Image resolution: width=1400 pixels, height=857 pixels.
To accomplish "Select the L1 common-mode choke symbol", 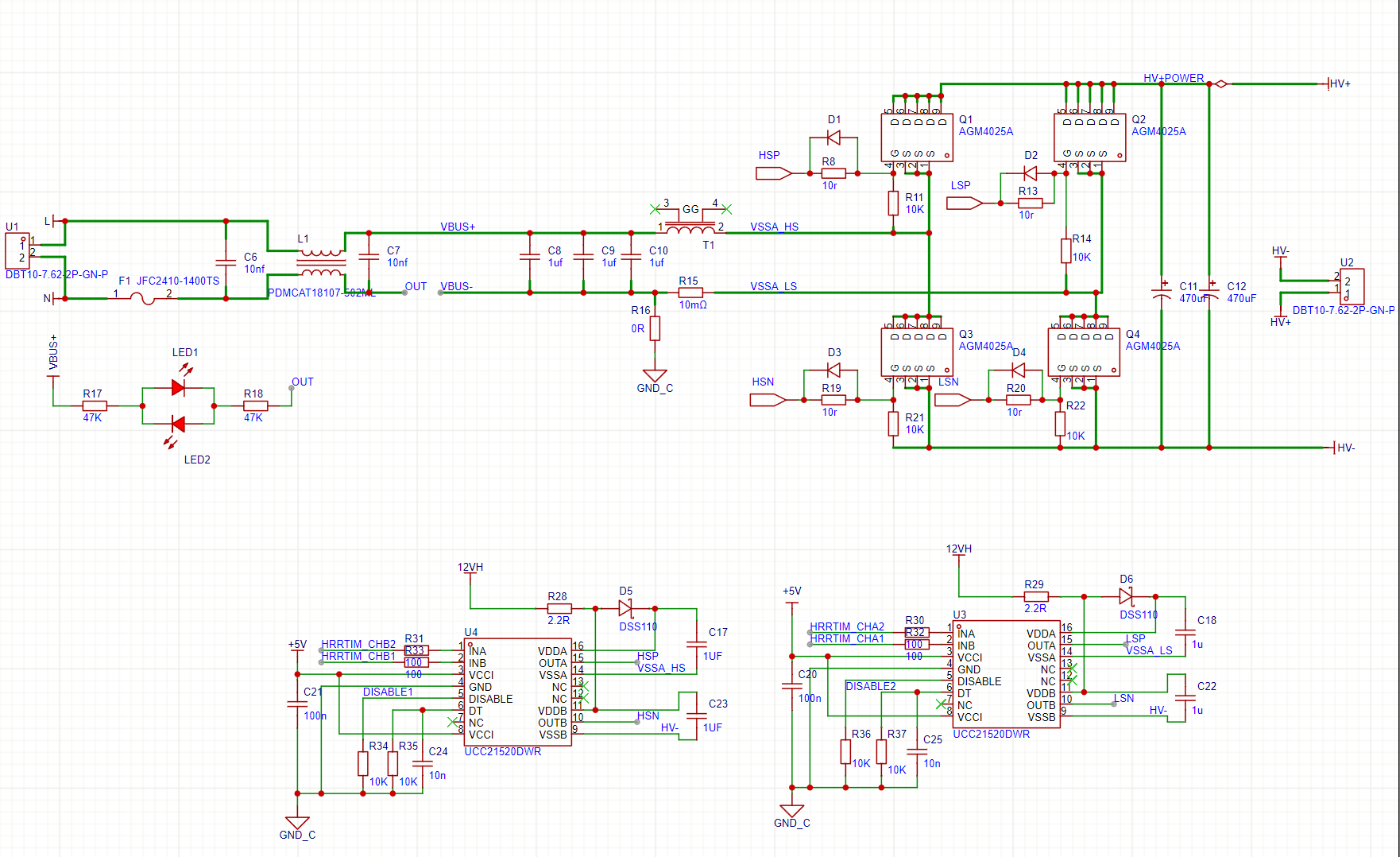I will point(321,263).
